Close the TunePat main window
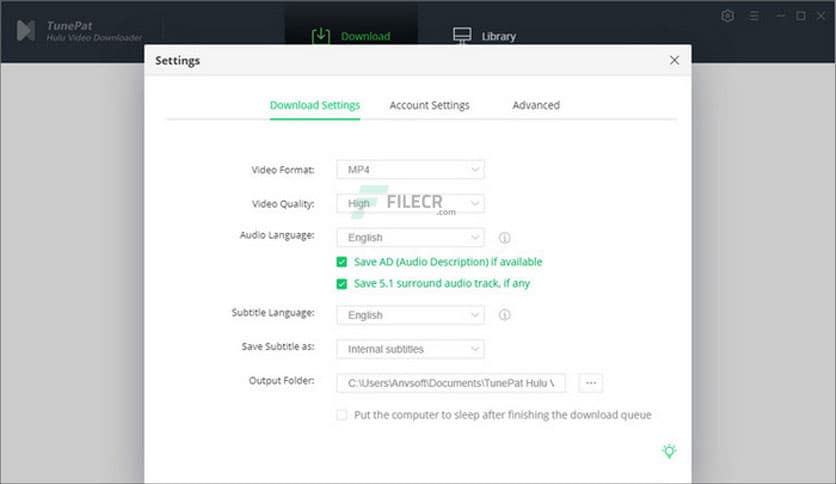 [x=821, y=16]
